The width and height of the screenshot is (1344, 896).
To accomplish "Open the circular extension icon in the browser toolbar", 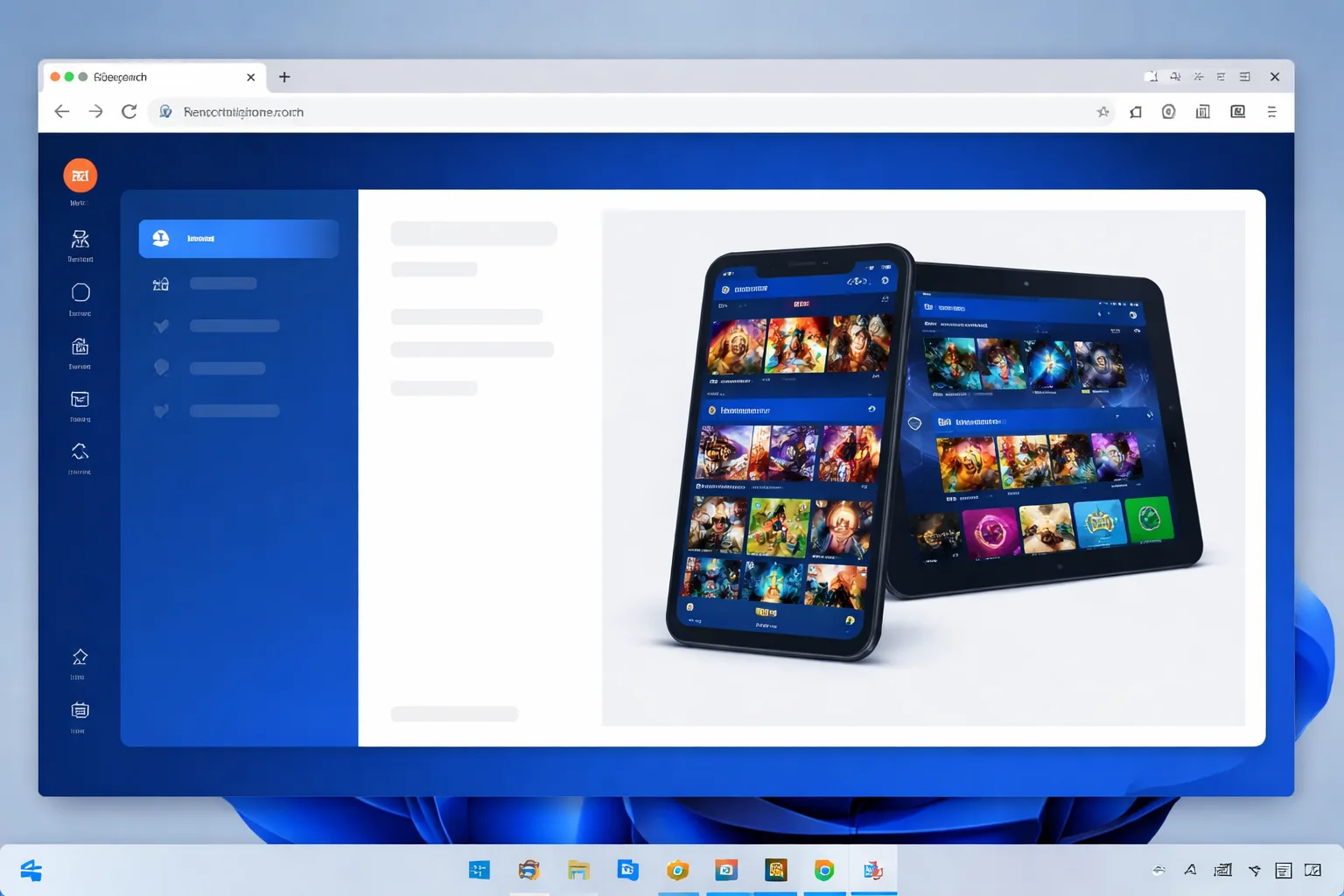I will point(1169,111).
